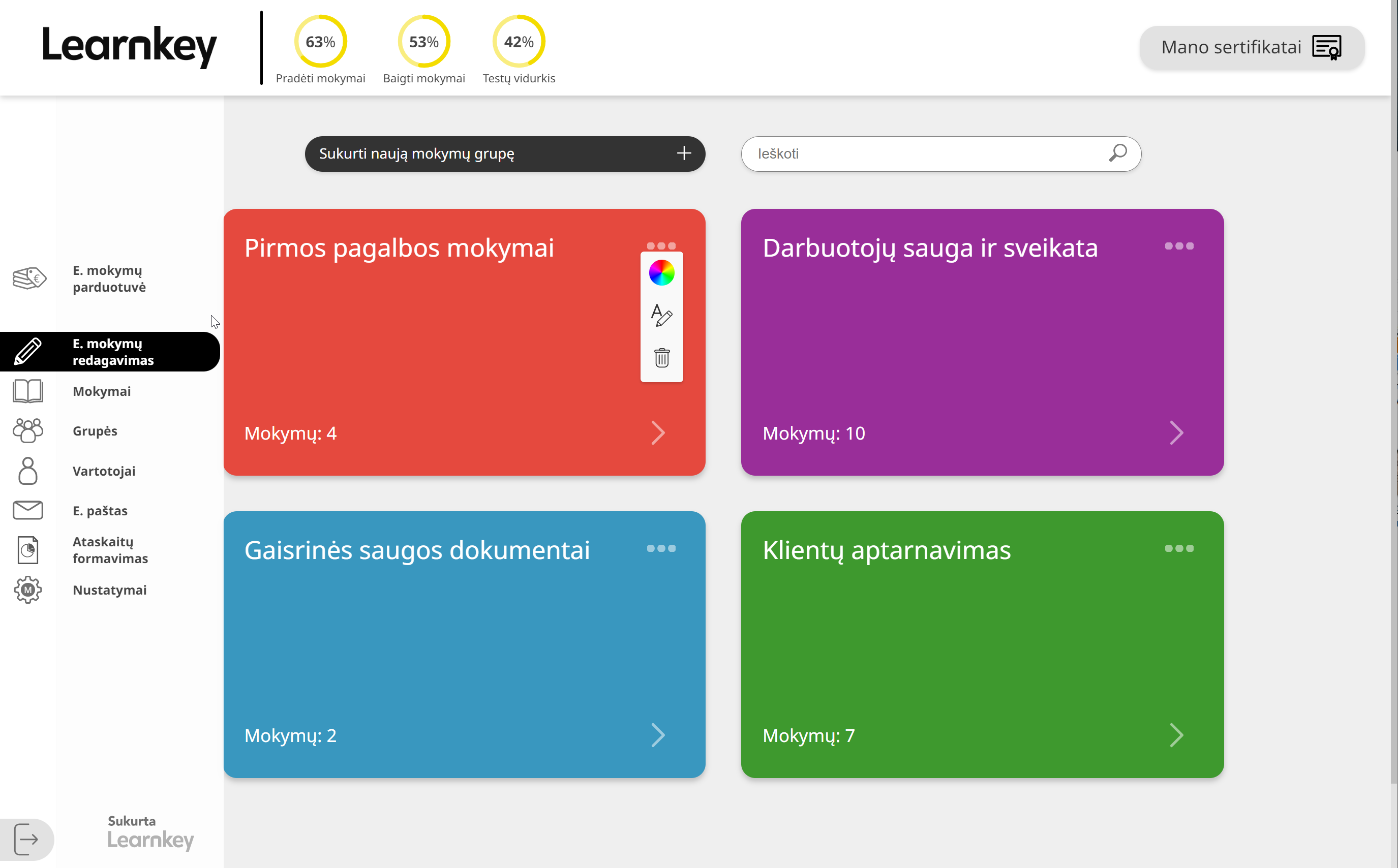Screen dimensions: 1398x868
Task: Click the Gaisrinės saugos dokumentai title
Action: point(417,550)
